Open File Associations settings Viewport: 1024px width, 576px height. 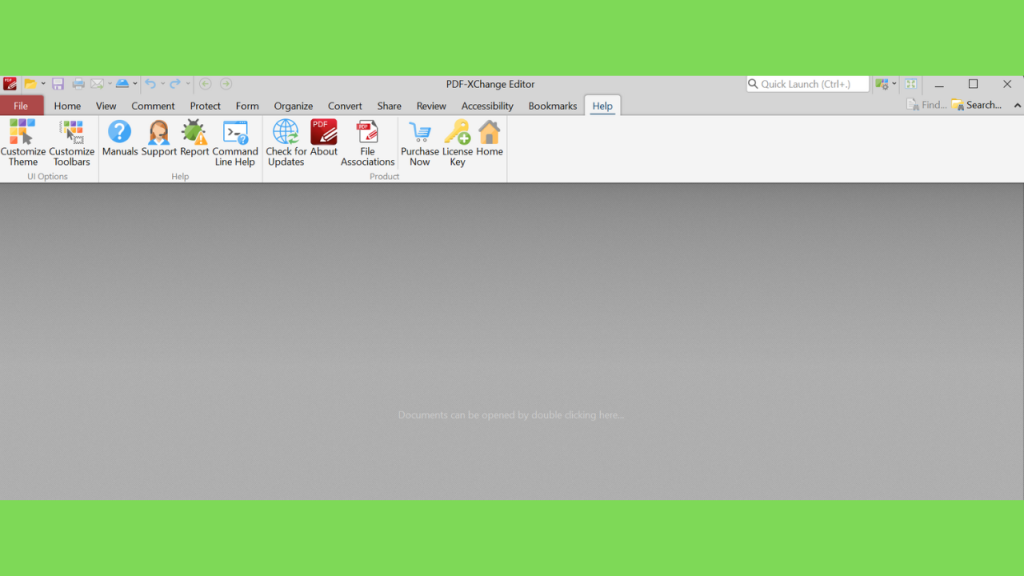tap(368, 142)
